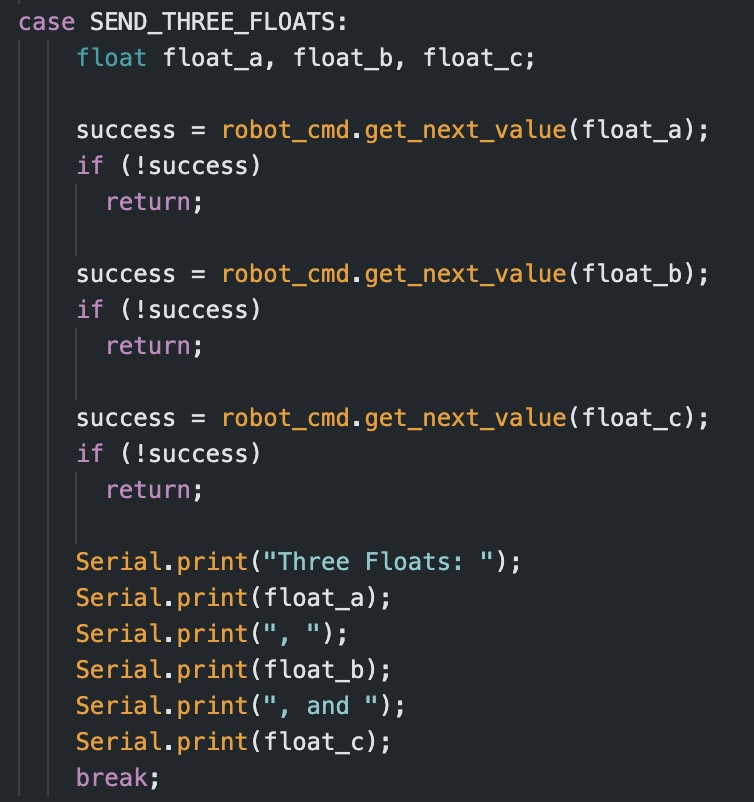Screen dimensions: 754x802
Task: Click the float type keyword
Action: (112, 57)
